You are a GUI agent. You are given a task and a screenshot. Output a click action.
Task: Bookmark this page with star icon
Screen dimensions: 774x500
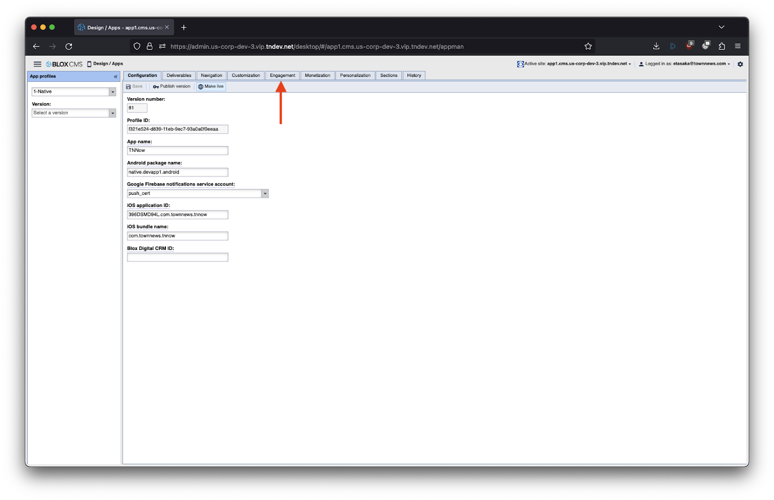[588, 46]
